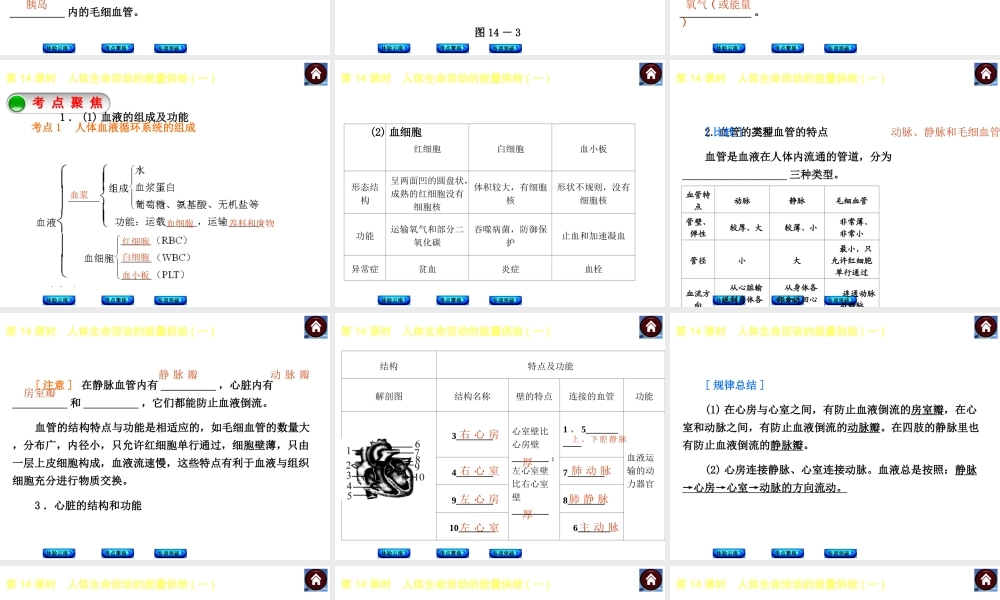
Task: Click the left blue button under the 图14-3 slide
Action: tap(393, 48)
